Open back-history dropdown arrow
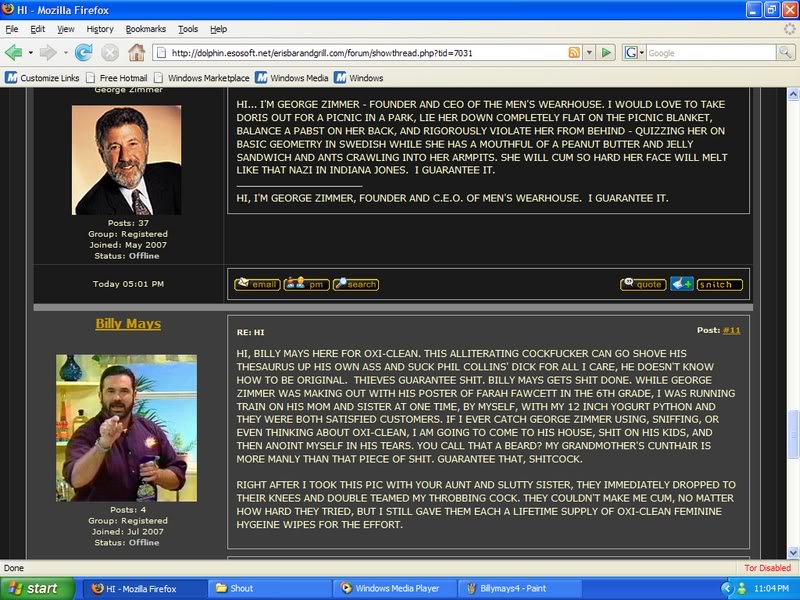 [x=31, y=53]
